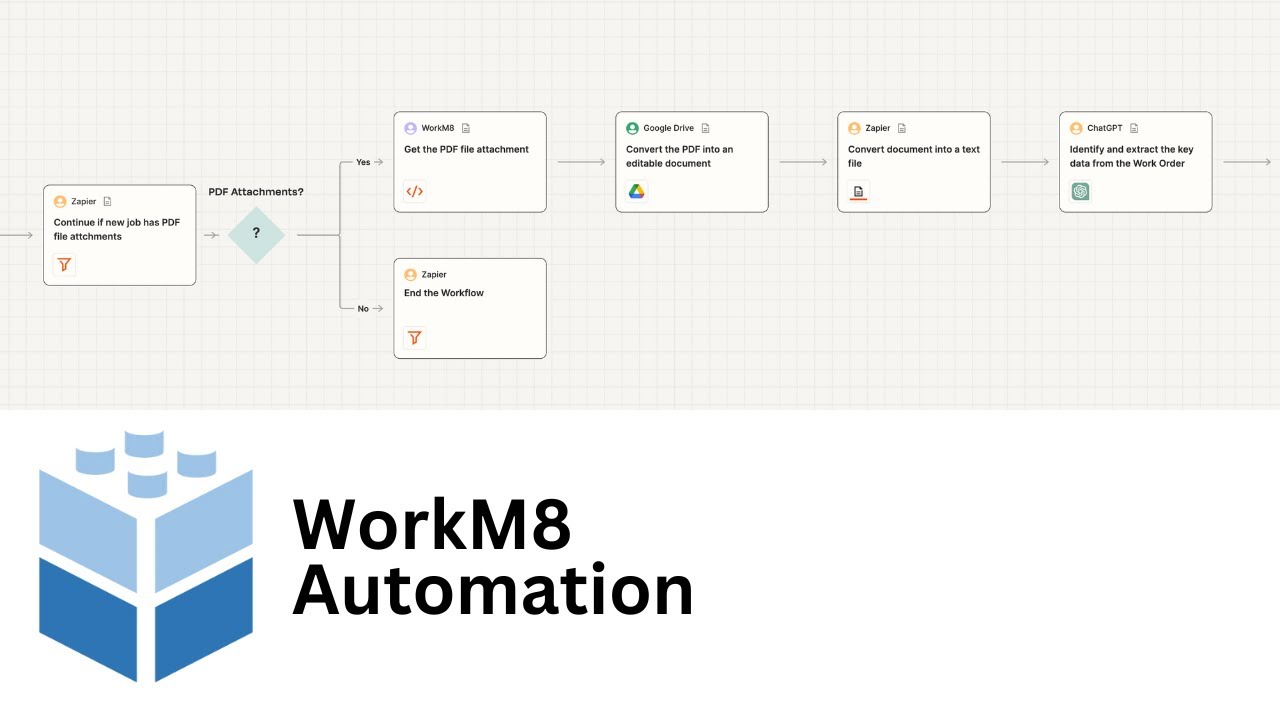1280x720 pixels.
Task: Click the 'WorkM8 Automation' title text
Action: point(493,558)
